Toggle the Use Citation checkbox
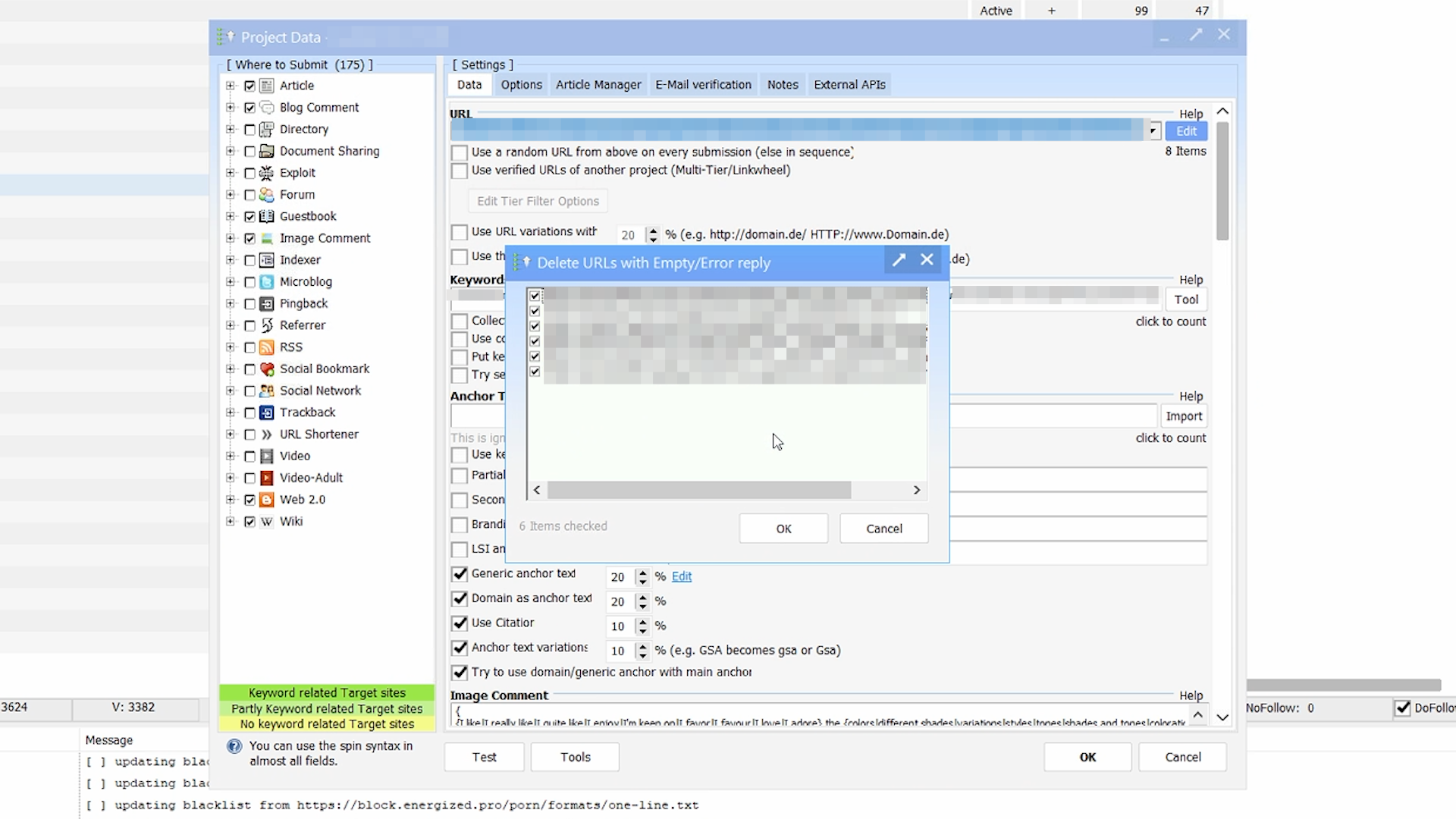The image size is (1456, 819). click(460, 622)
